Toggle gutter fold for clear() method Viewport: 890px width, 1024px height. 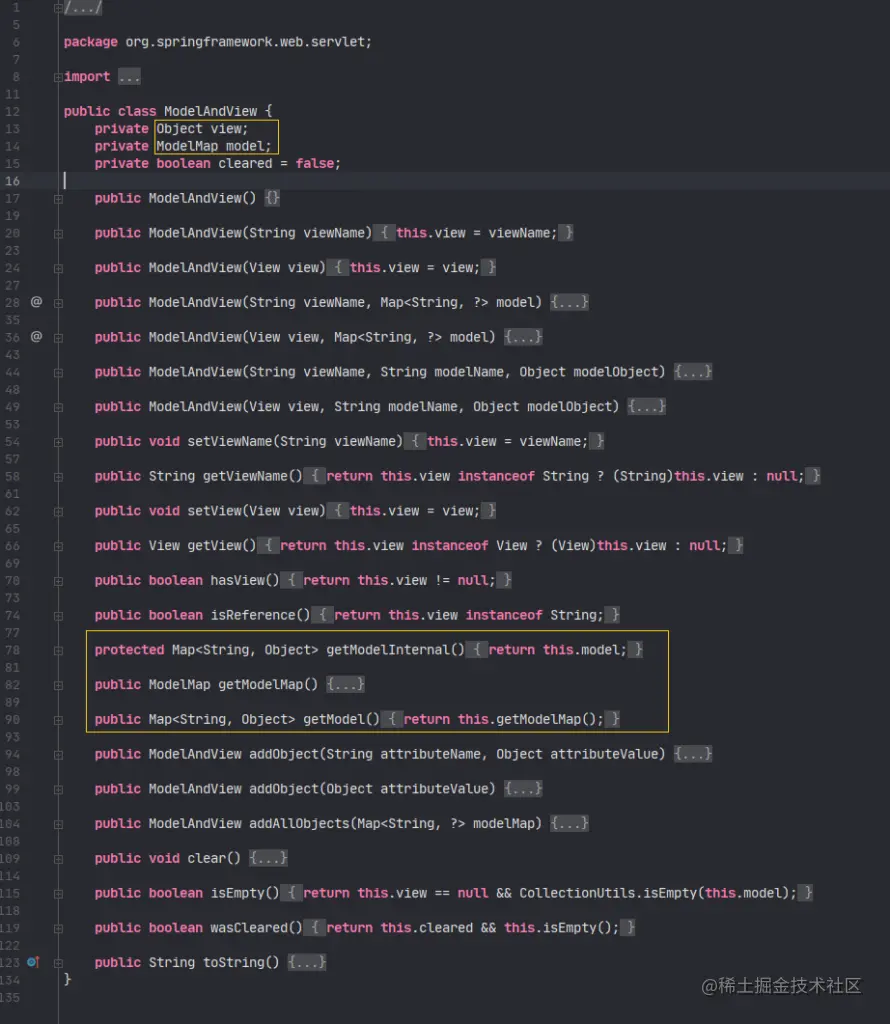58,859
